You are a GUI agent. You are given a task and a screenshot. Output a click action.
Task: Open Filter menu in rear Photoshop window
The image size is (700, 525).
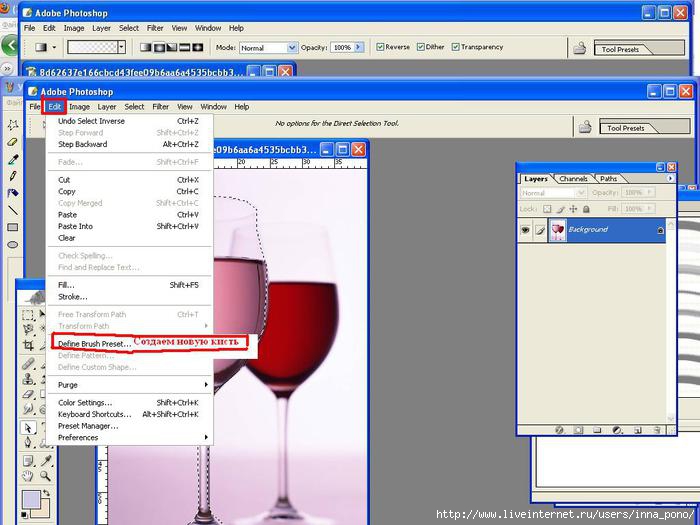click(x=155, y=28)
